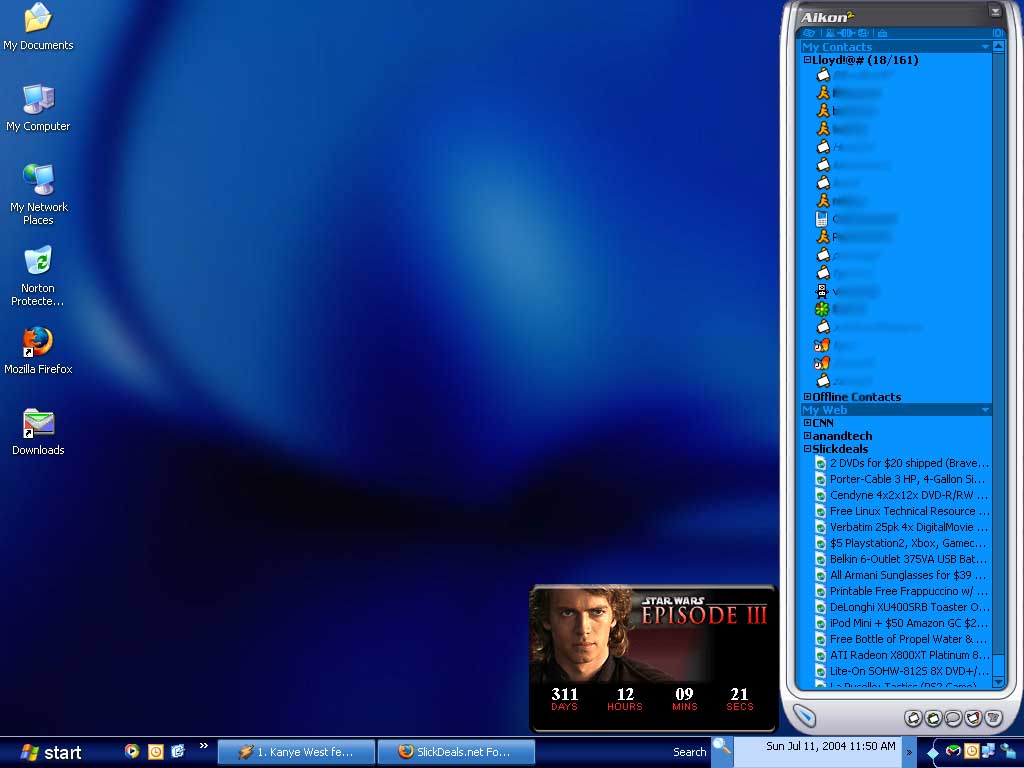Image resolution: width=1024 pixels, height=768 pixels.
Task: Open the Mozilla Firefox desktop shortcut
Action: click(38, 343)
